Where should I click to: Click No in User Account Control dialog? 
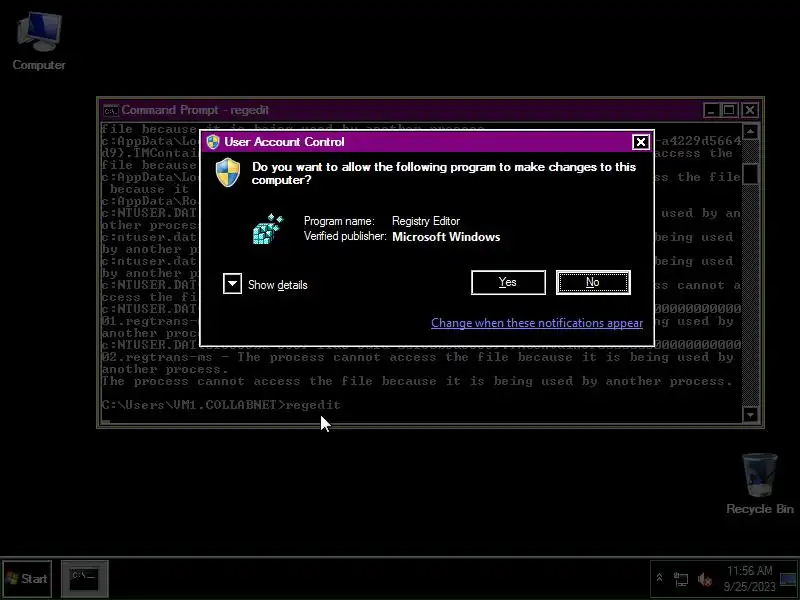[593, 282]
